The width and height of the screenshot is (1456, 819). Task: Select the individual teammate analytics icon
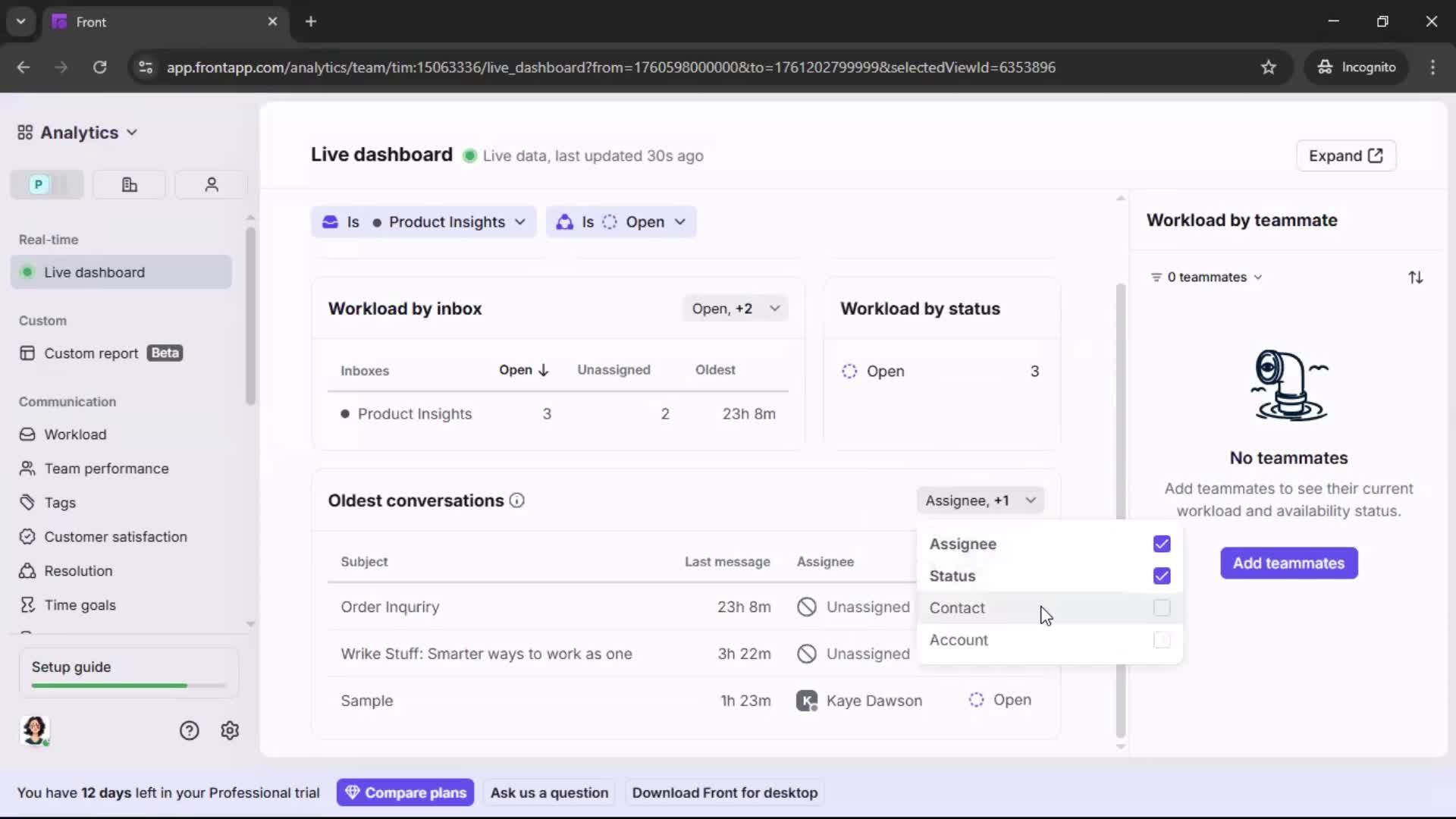210,184
